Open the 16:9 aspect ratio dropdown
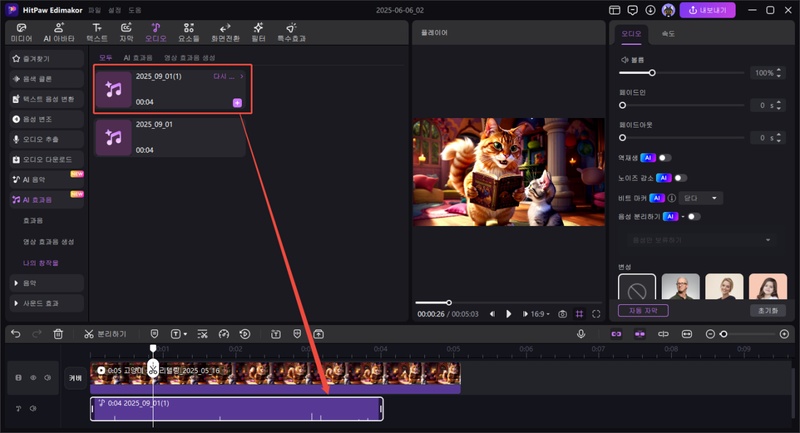This screenshot has height=433, width=800. [540, 314]
